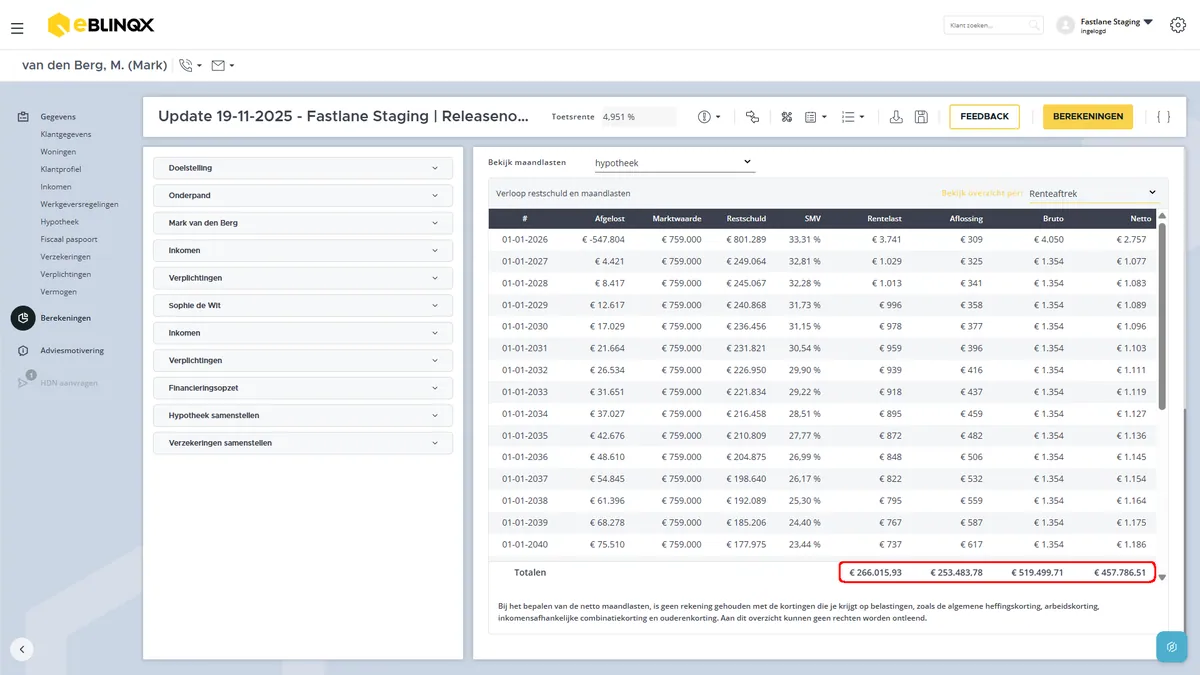Screen dimensions: 1200x675
Task: Go to Klantgegevens in the sidebar
Action: click(x=66, y=134)
